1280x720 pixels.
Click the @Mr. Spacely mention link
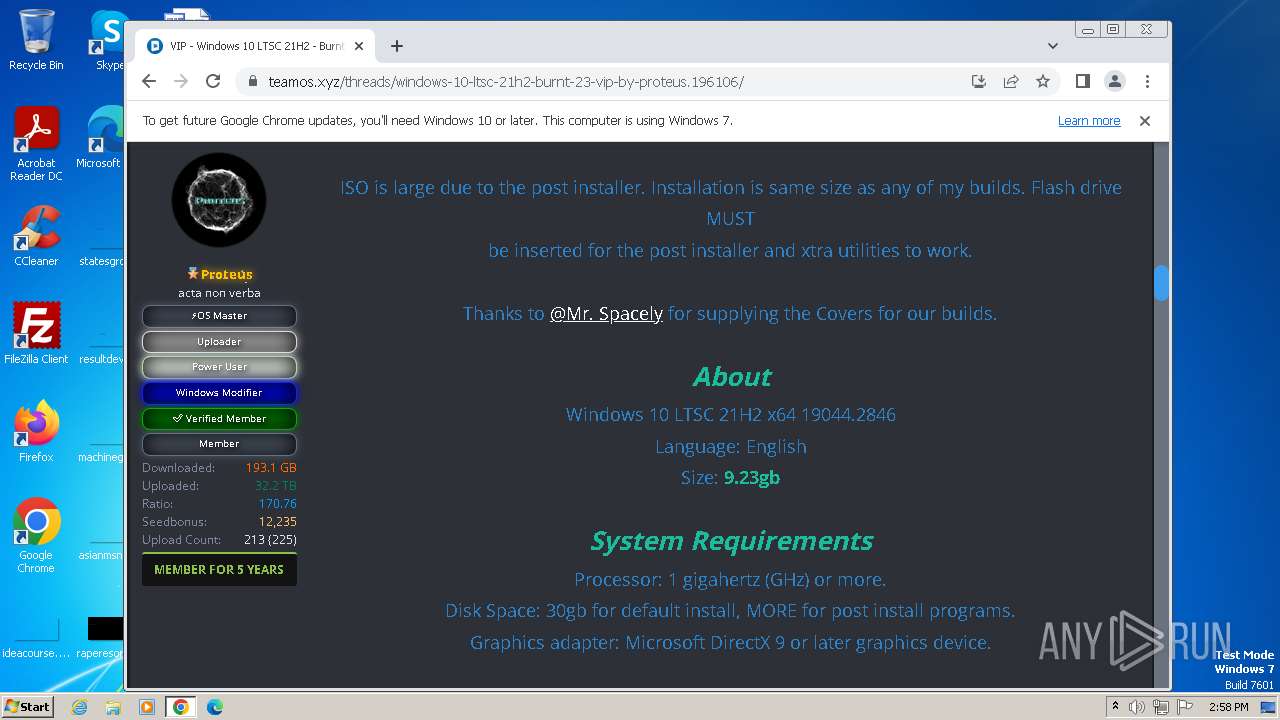pyautogui.click(x=606, y=314)
